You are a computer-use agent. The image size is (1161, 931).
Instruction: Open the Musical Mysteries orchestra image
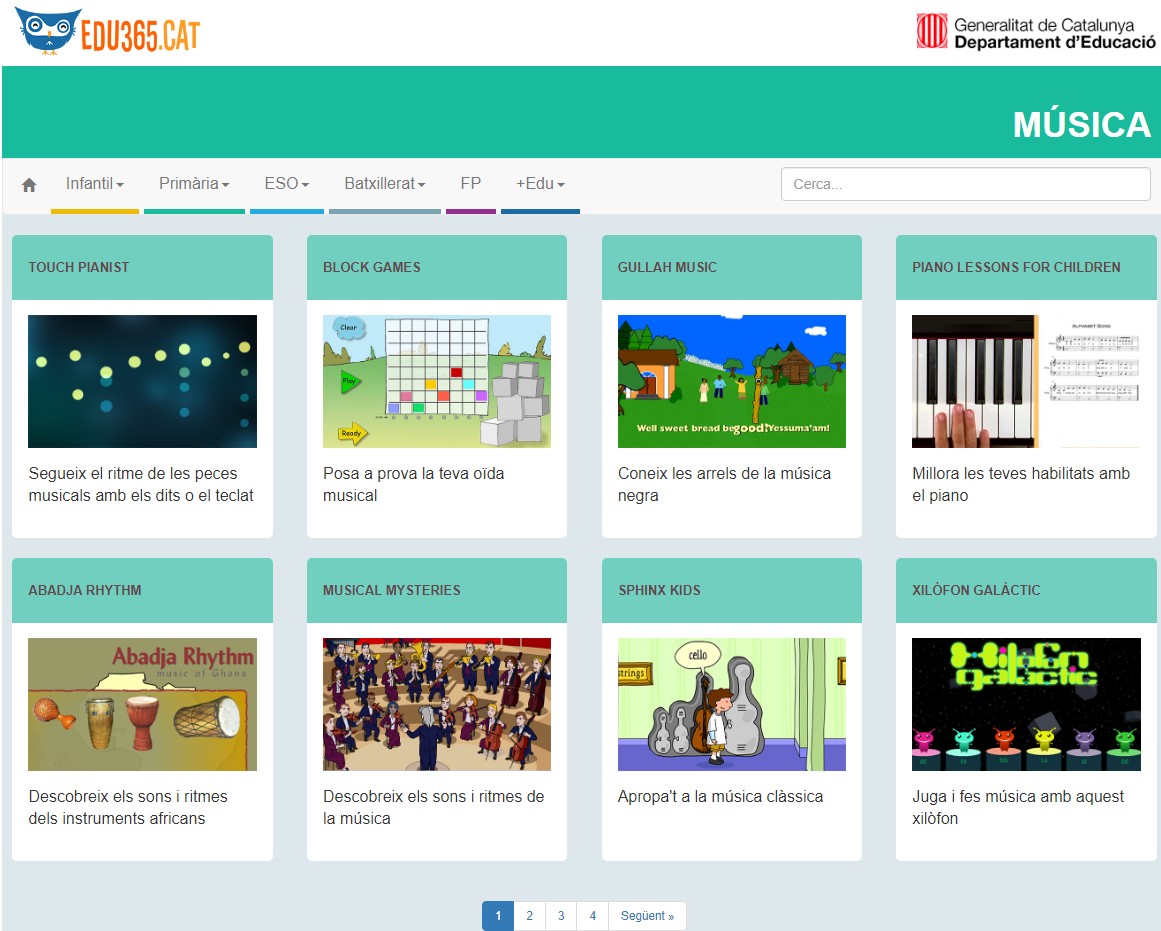tap(436, 704)
